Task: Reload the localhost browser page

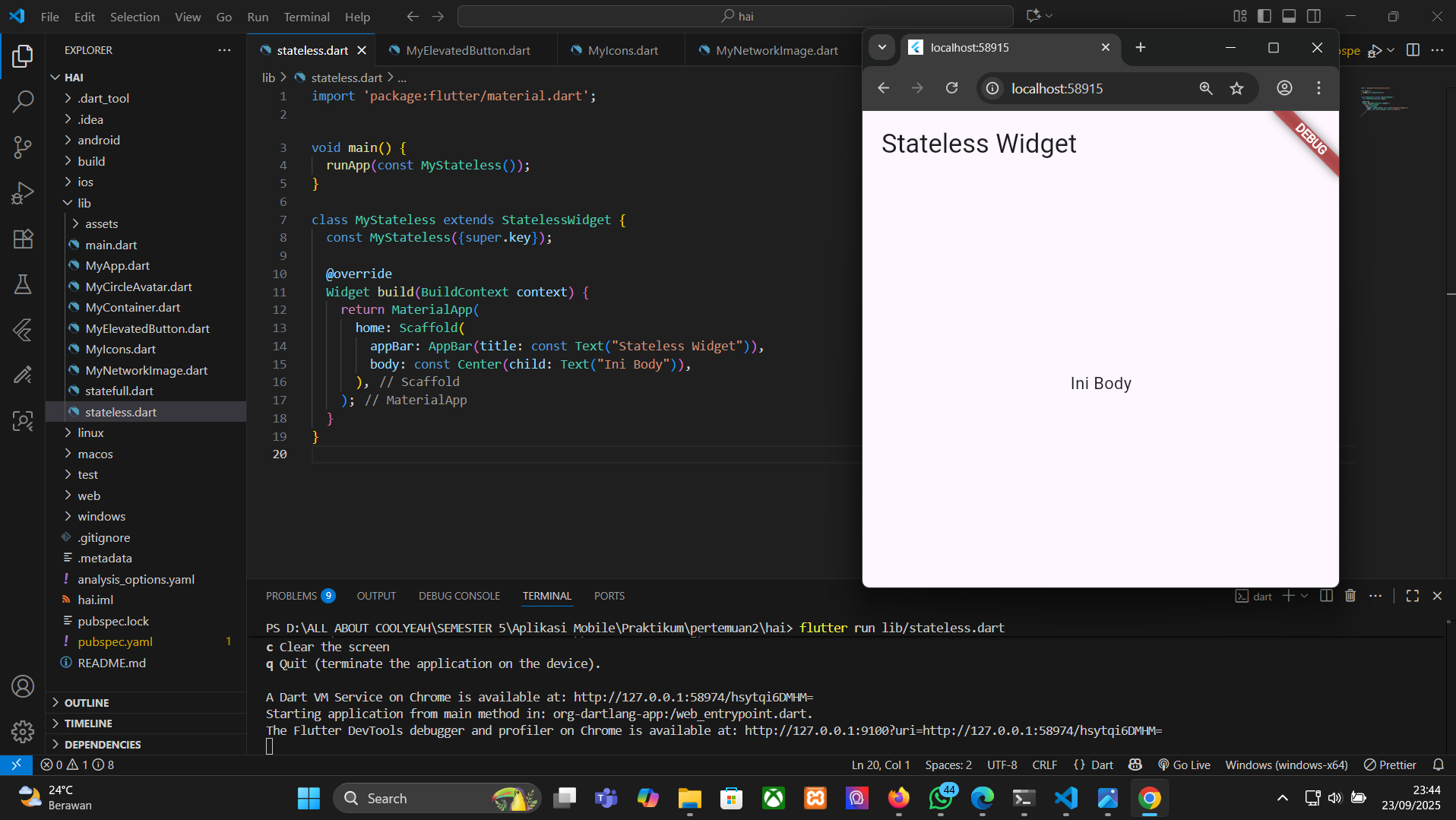Action: pyautogui.click(x=951, y=88)
